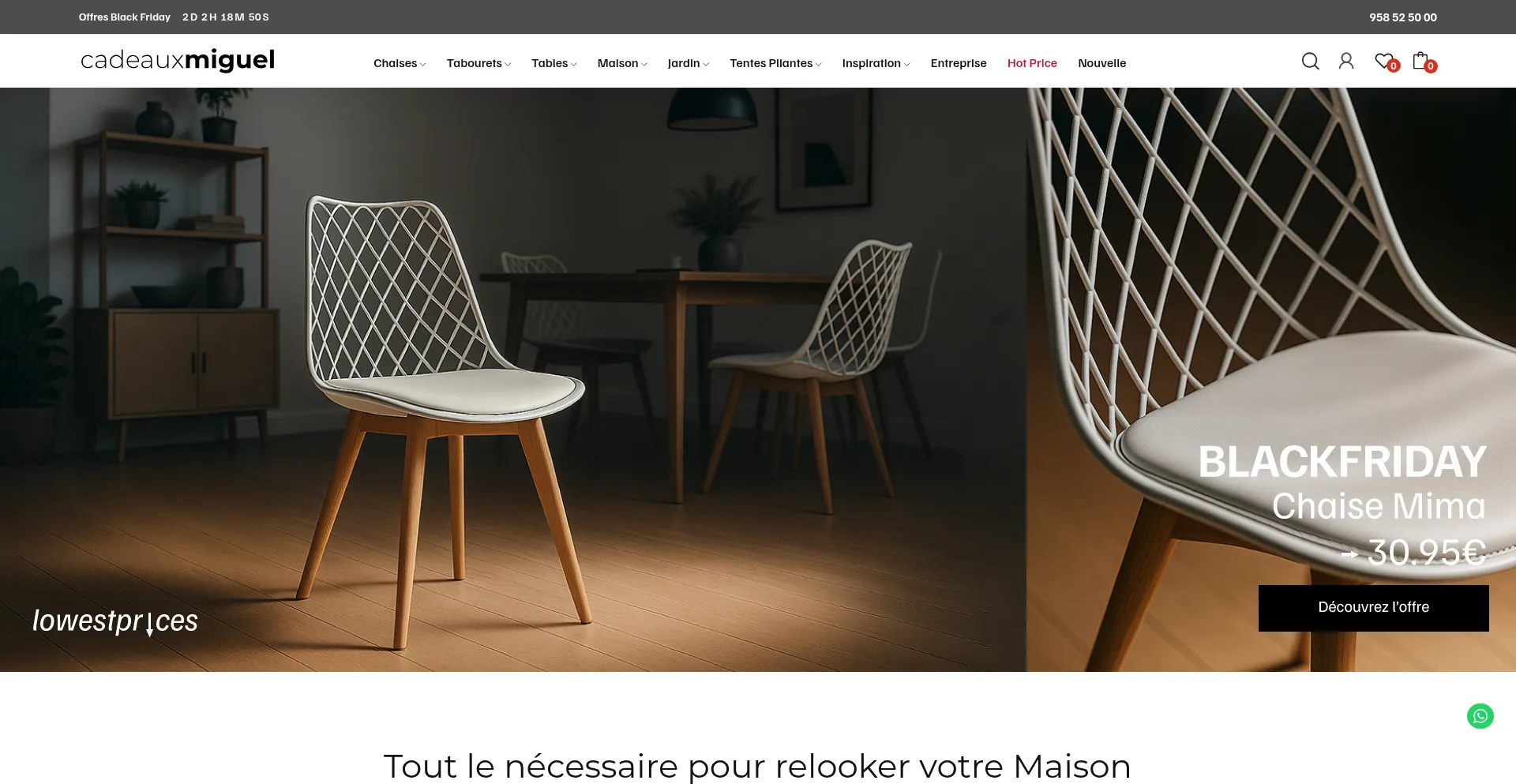Viewport: 1516px width, 784px height.
Task: Expand Tentes Pliantes menu
Action: 775,63
